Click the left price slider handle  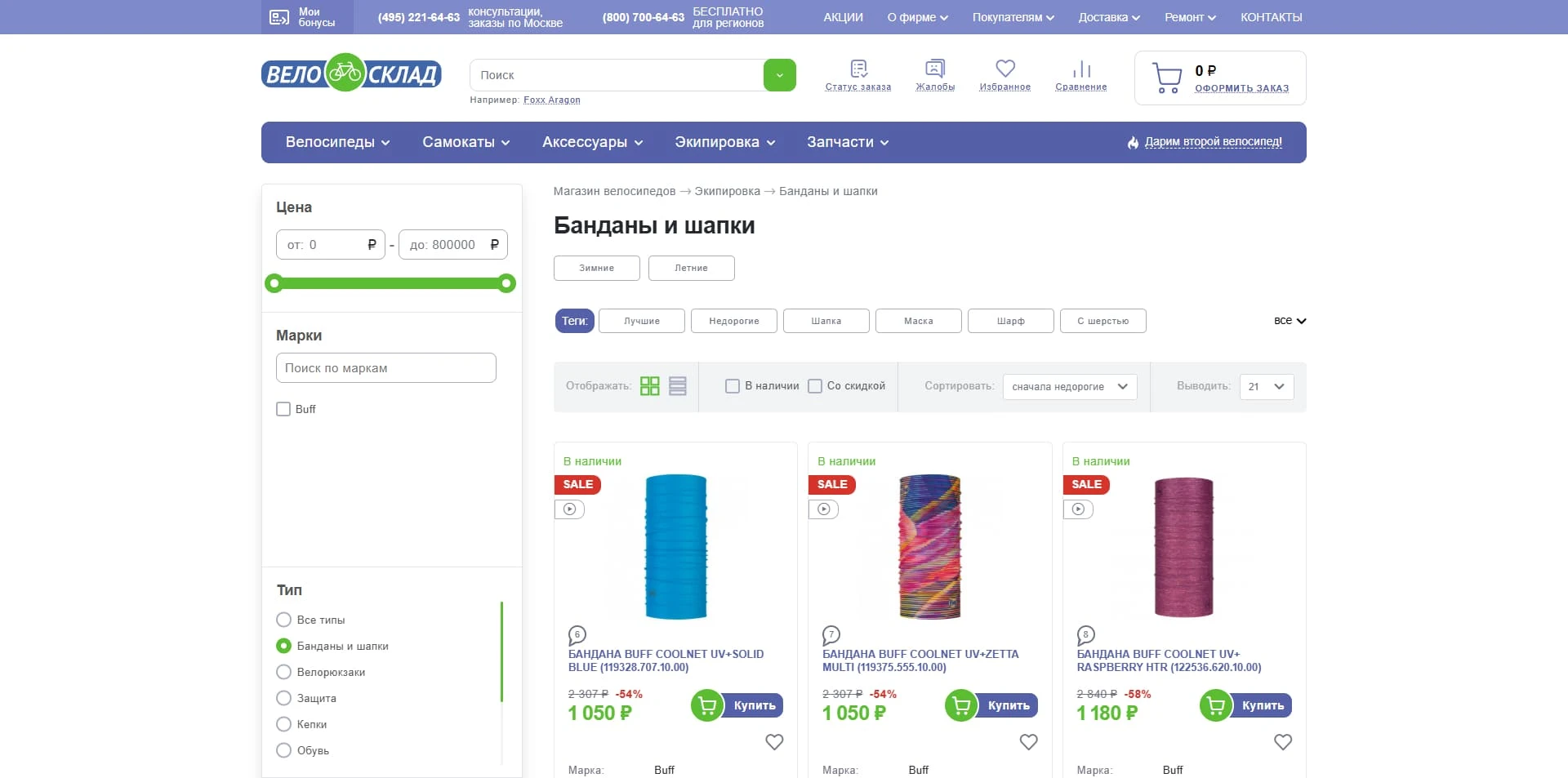(274, 283)
